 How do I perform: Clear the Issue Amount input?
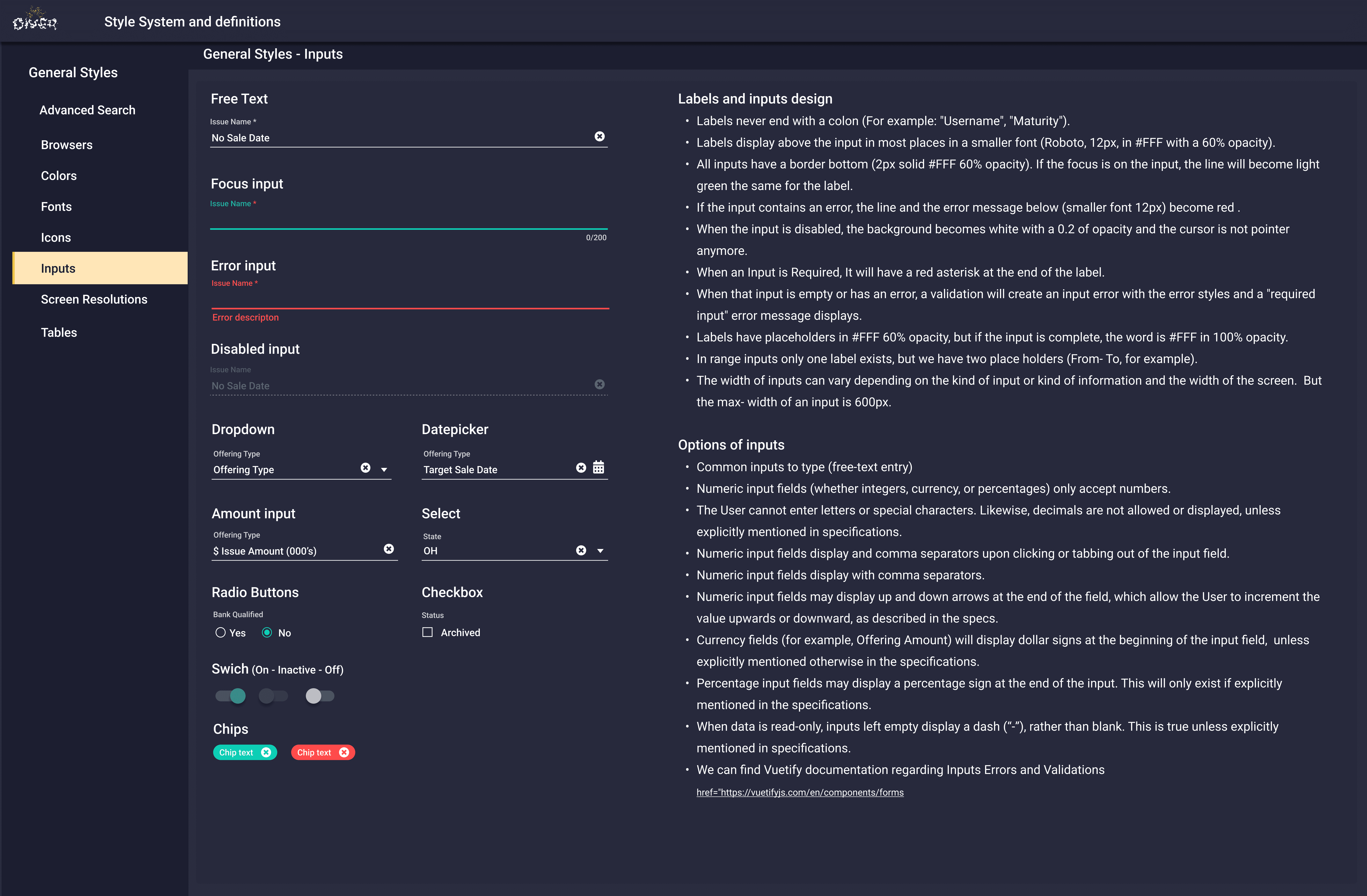[x=389, y=549]
